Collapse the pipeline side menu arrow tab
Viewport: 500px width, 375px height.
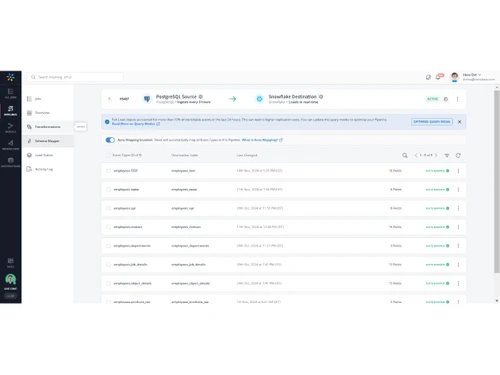(x=80, y=127)
